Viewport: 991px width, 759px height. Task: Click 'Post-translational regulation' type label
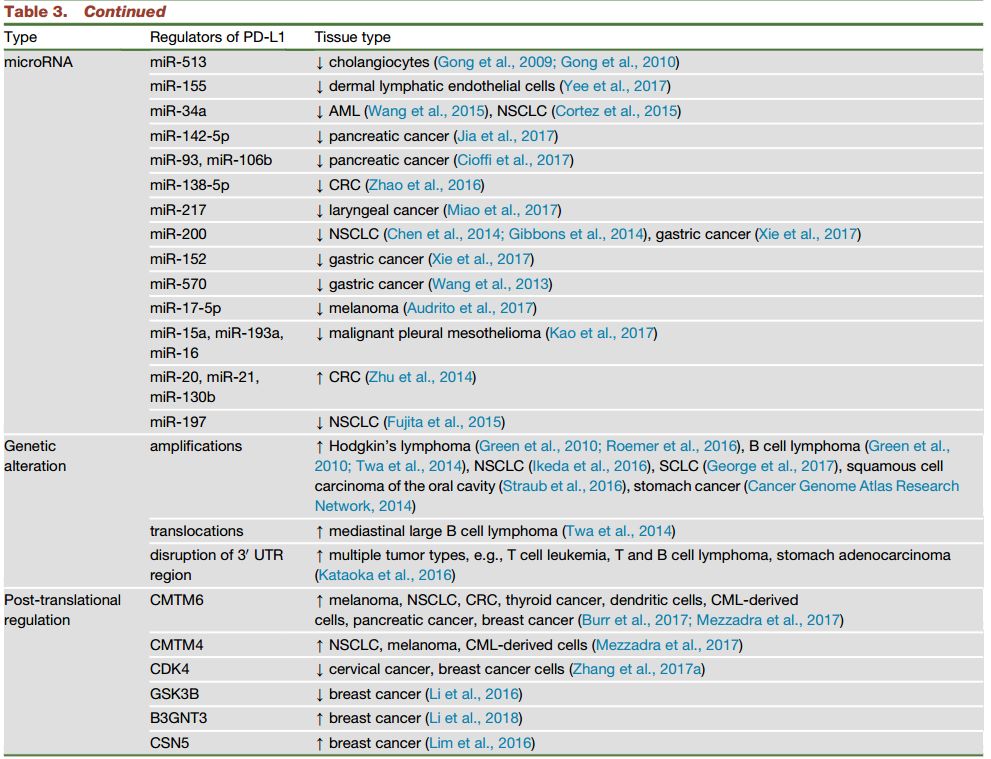coord(63,610)
